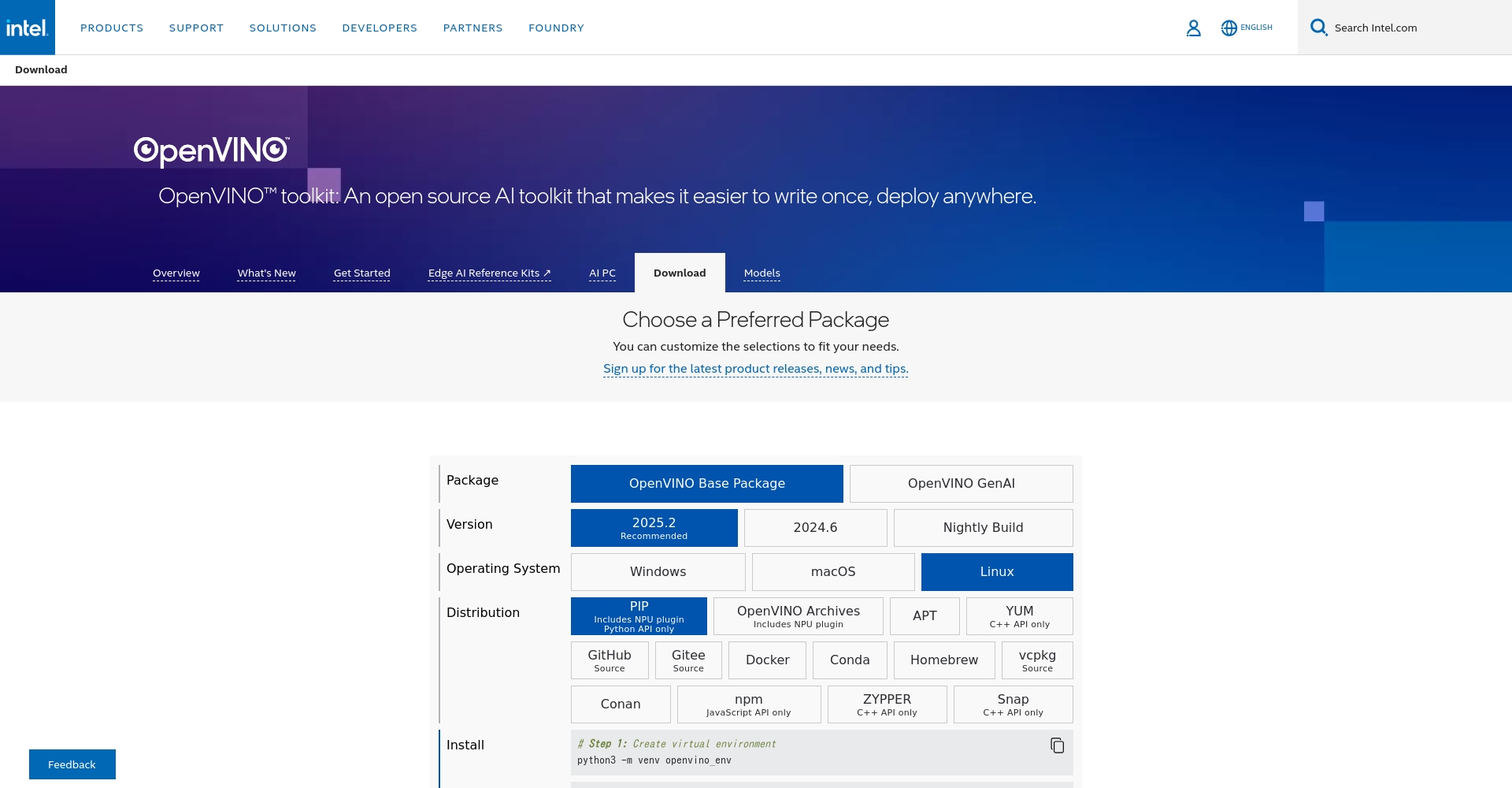
Task: Select macOS operating system
Action: 833,572
